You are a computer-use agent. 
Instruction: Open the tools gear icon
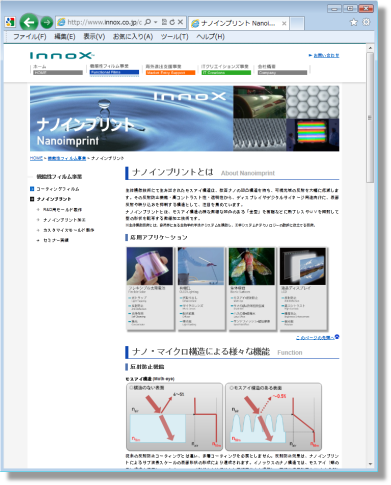coord(366,22)
